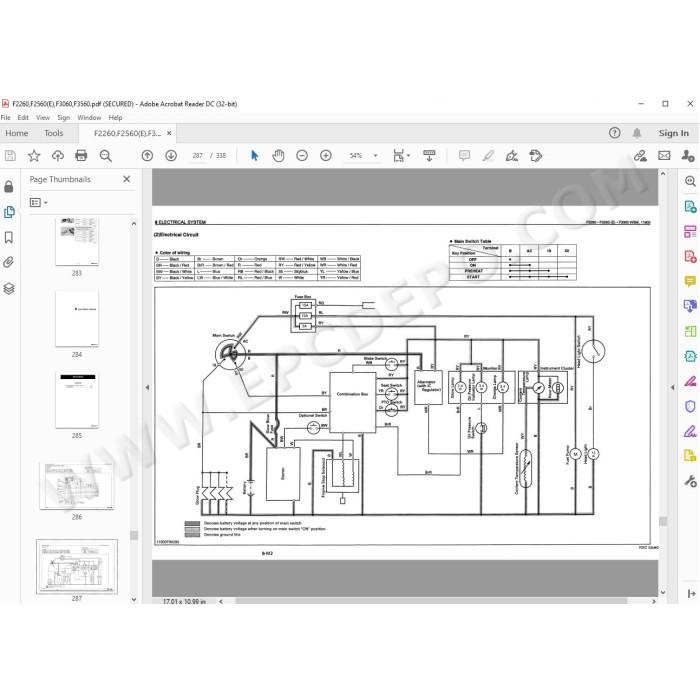
Task: Click thumbnails panel scroll down arrow
Action: (134, 600)
